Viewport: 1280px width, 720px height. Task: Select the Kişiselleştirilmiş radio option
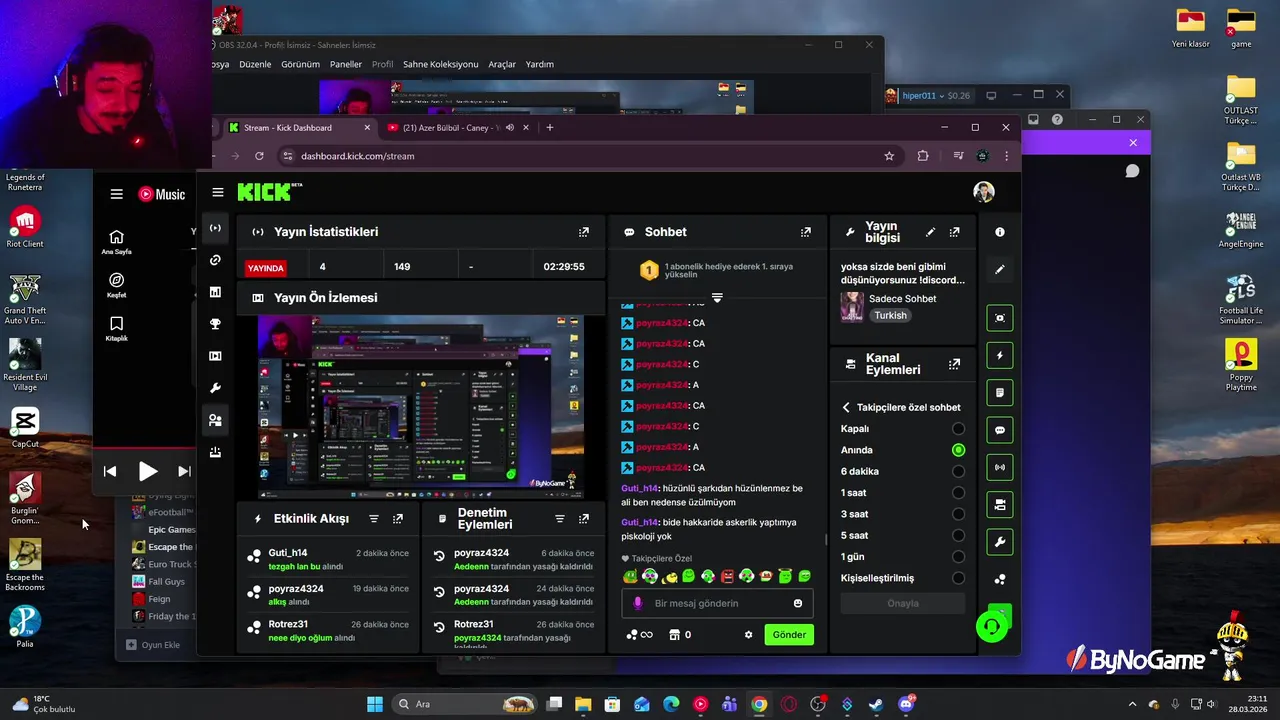pyautogui.click(x=958, y=578)
